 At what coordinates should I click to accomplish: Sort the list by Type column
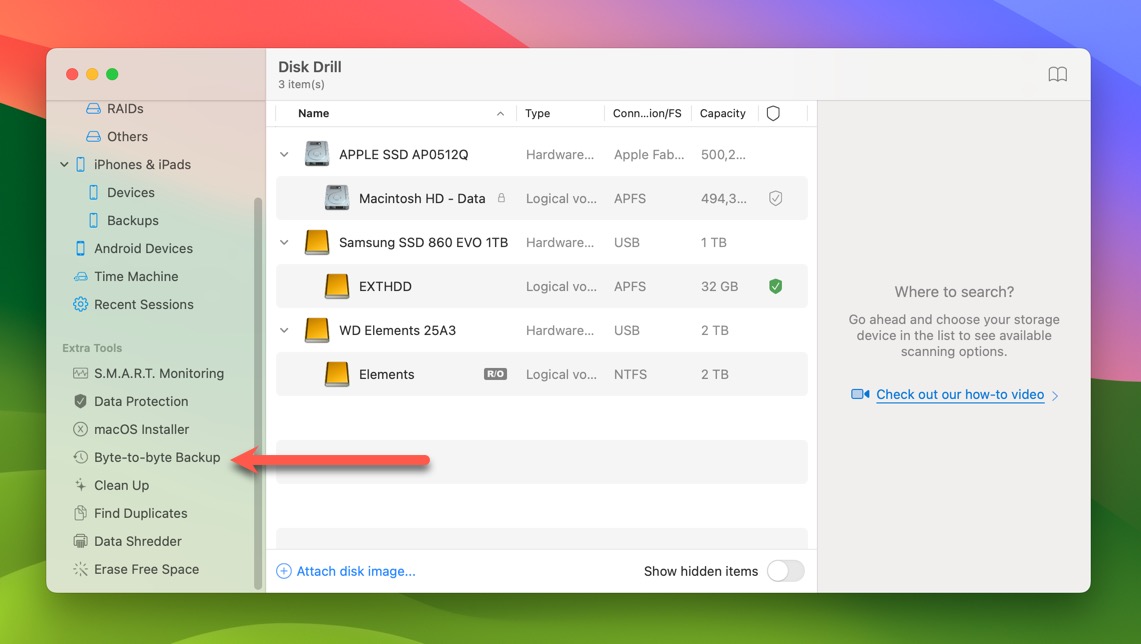[538, 114]
